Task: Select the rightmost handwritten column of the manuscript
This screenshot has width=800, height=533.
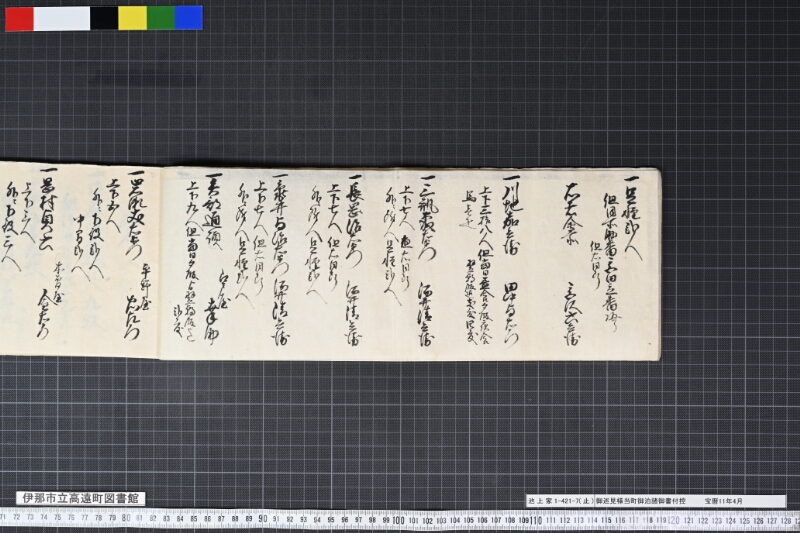Action: 632,217
